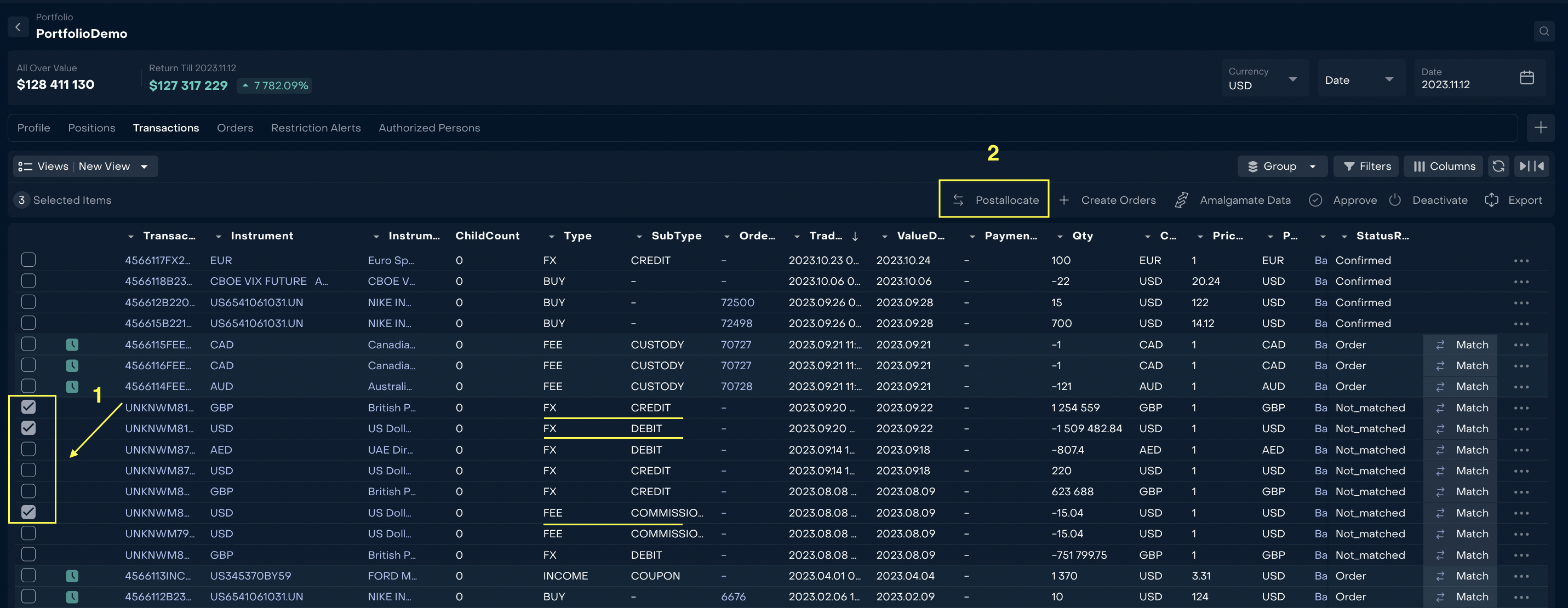Switch to the Orders tab
This screenshot has width=1568, height=608.
coord(235,128)
